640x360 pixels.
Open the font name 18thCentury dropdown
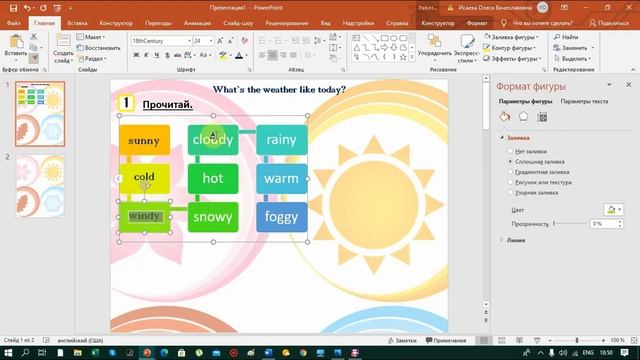189,41
